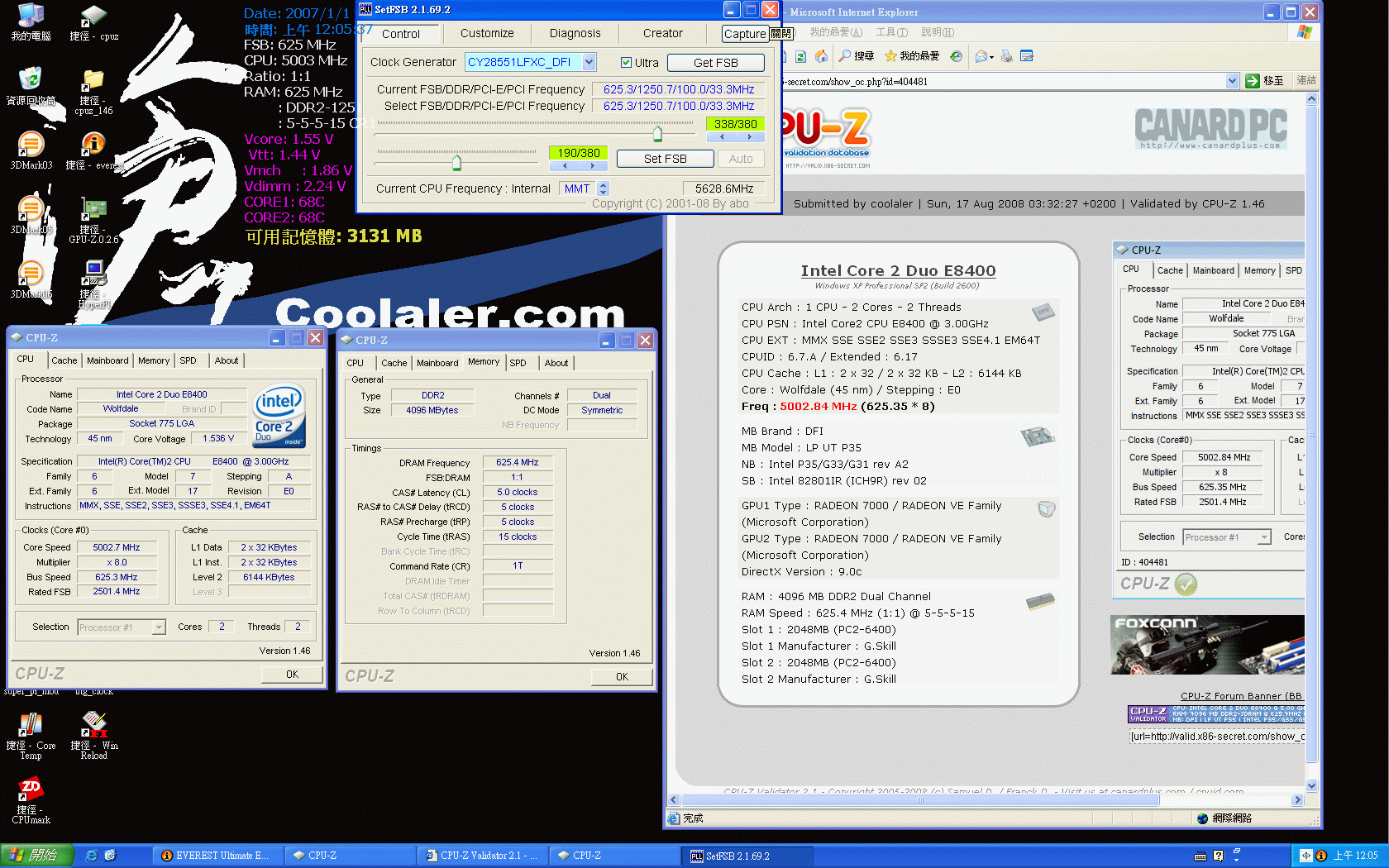
Task: Open Cache tab in CPU-Z memory window
Action: pos(394,363)
